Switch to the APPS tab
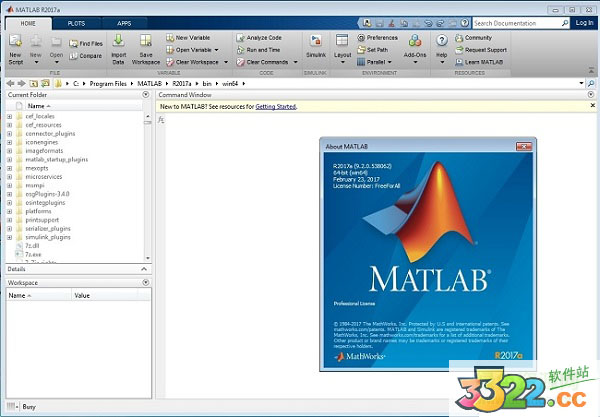600x417 pixels. click(x=124, y=24)
